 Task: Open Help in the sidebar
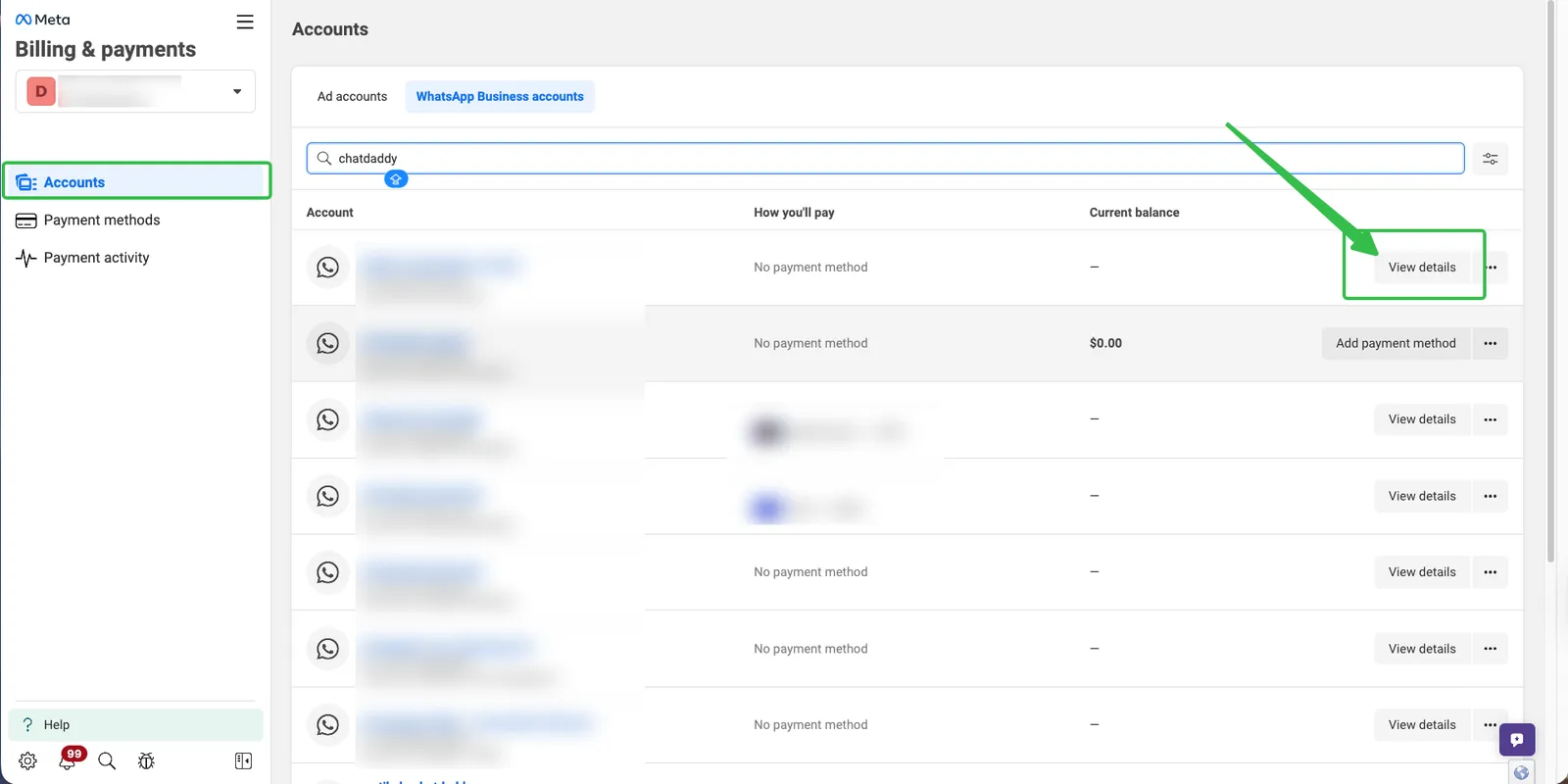click(x=57, y=725)
